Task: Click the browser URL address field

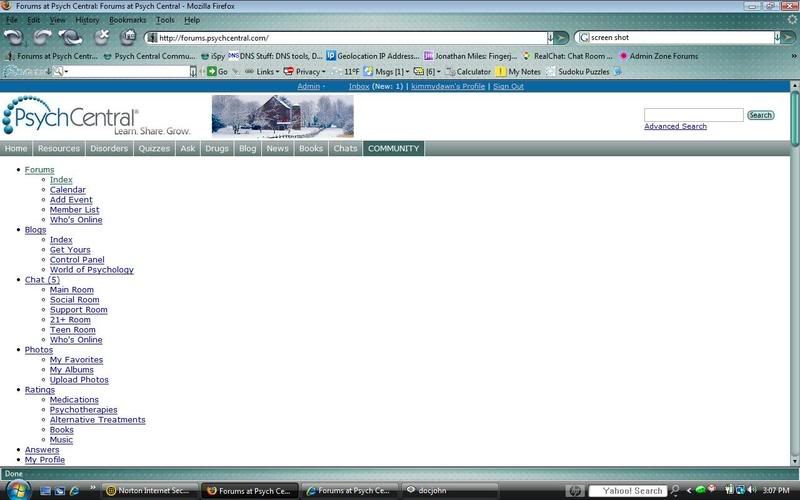Action: [347, 38]
